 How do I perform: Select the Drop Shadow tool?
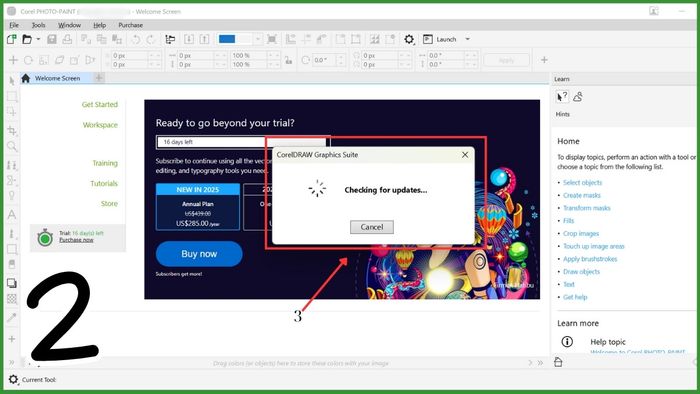12,283
